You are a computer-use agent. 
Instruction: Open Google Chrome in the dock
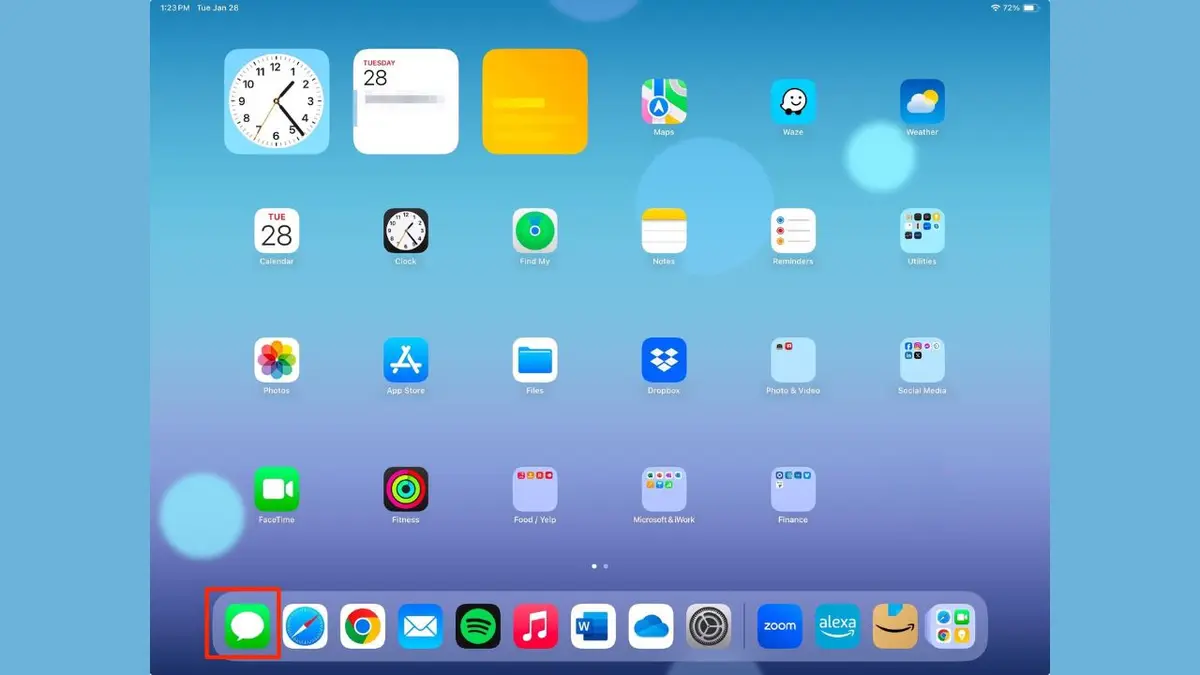(363, 626)
